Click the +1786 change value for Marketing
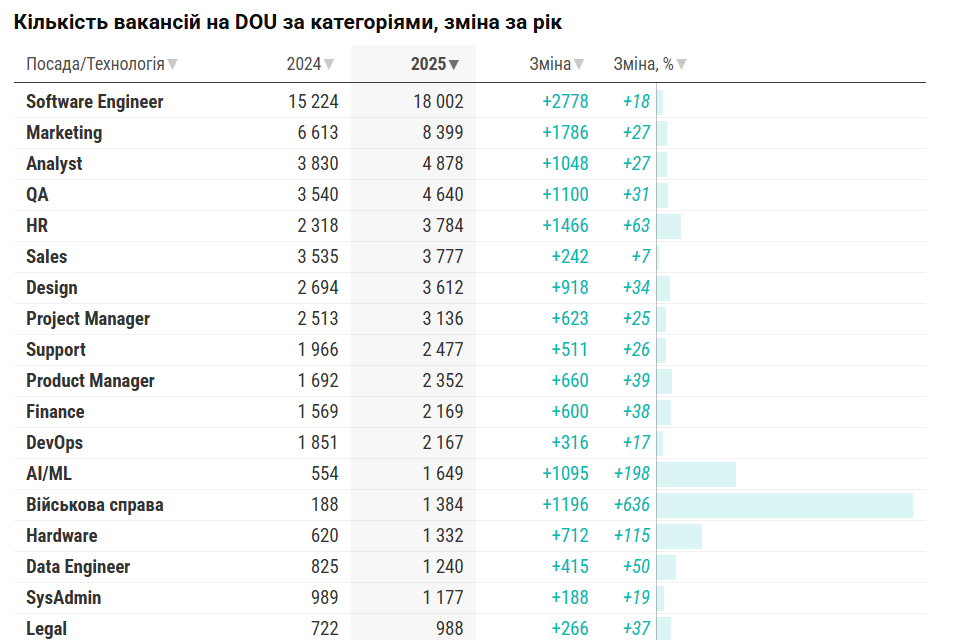953x640 pixels. [x=565, y=133]
